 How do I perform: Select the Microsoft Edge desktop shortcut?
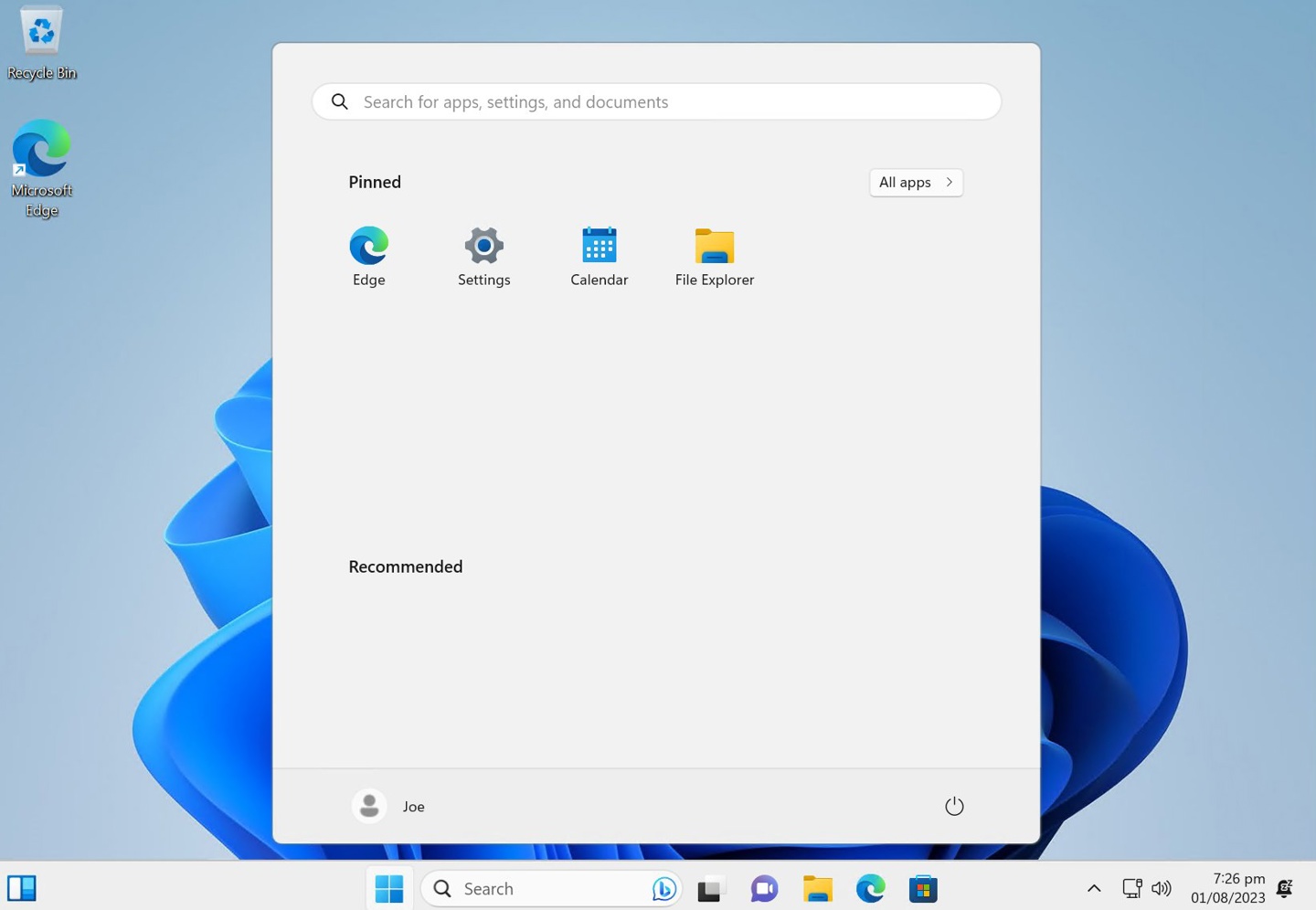[41, 169]
